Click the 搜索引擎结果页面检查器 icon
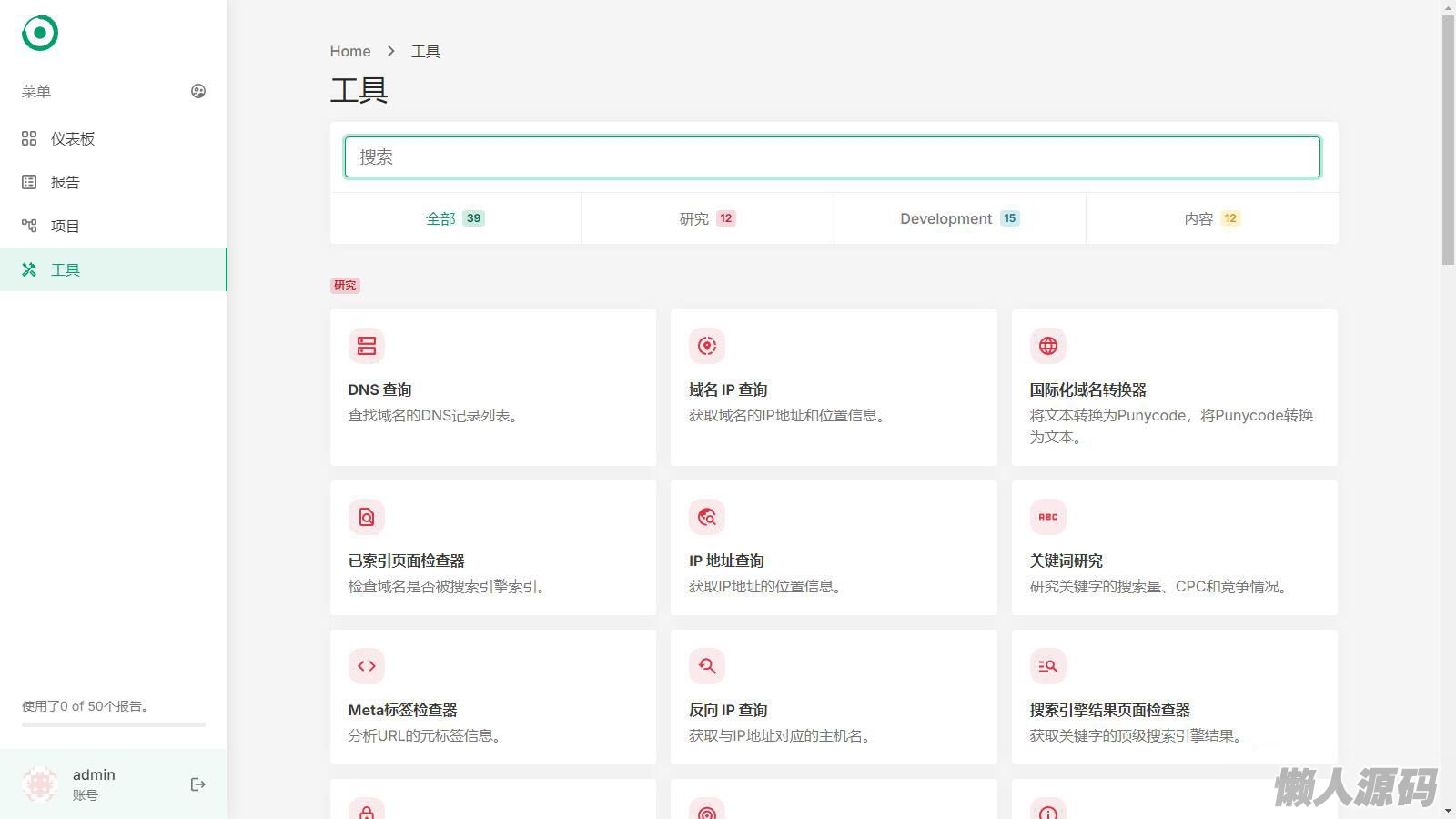Screen dimensions: 1456x819 point(1048,666)
